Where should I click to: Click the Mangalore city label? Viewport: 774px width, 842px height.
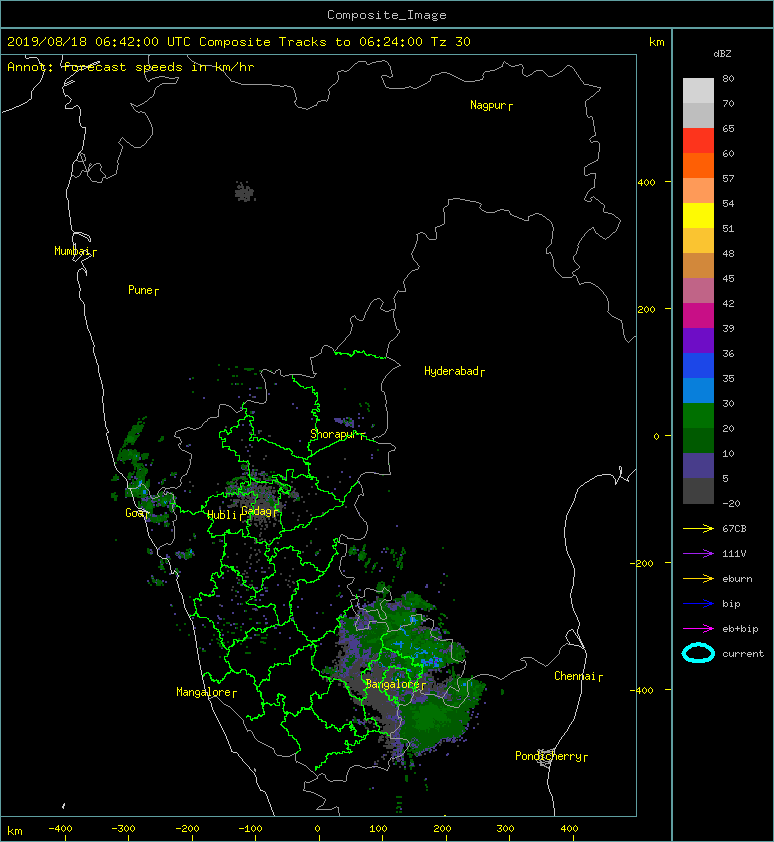[206, 693]
